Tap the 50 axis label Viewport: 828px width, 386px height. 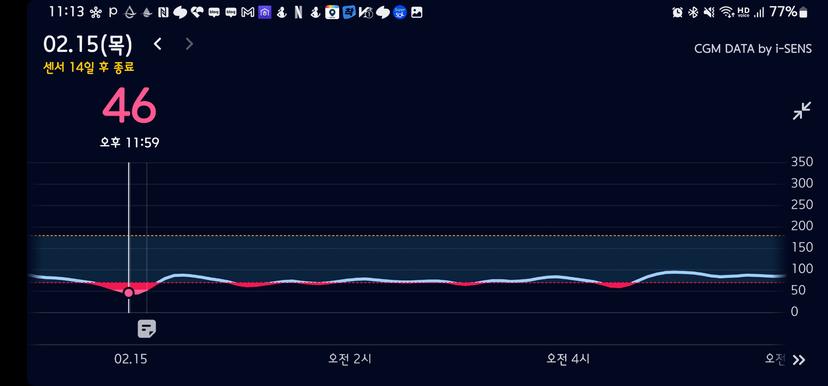click(798, 290)
